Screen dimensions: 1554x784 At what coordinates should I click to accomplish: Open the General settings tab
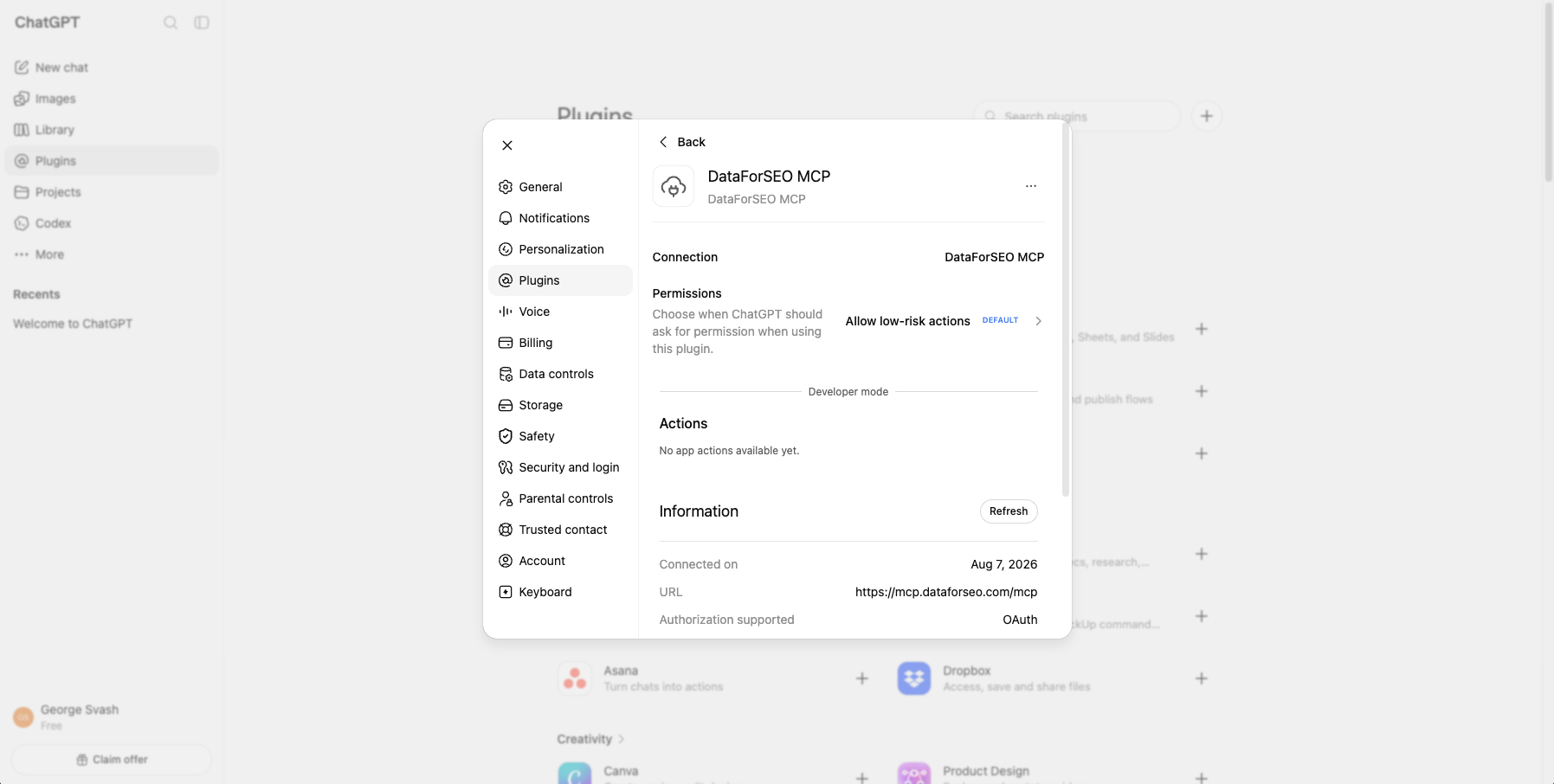pos(560,187)
